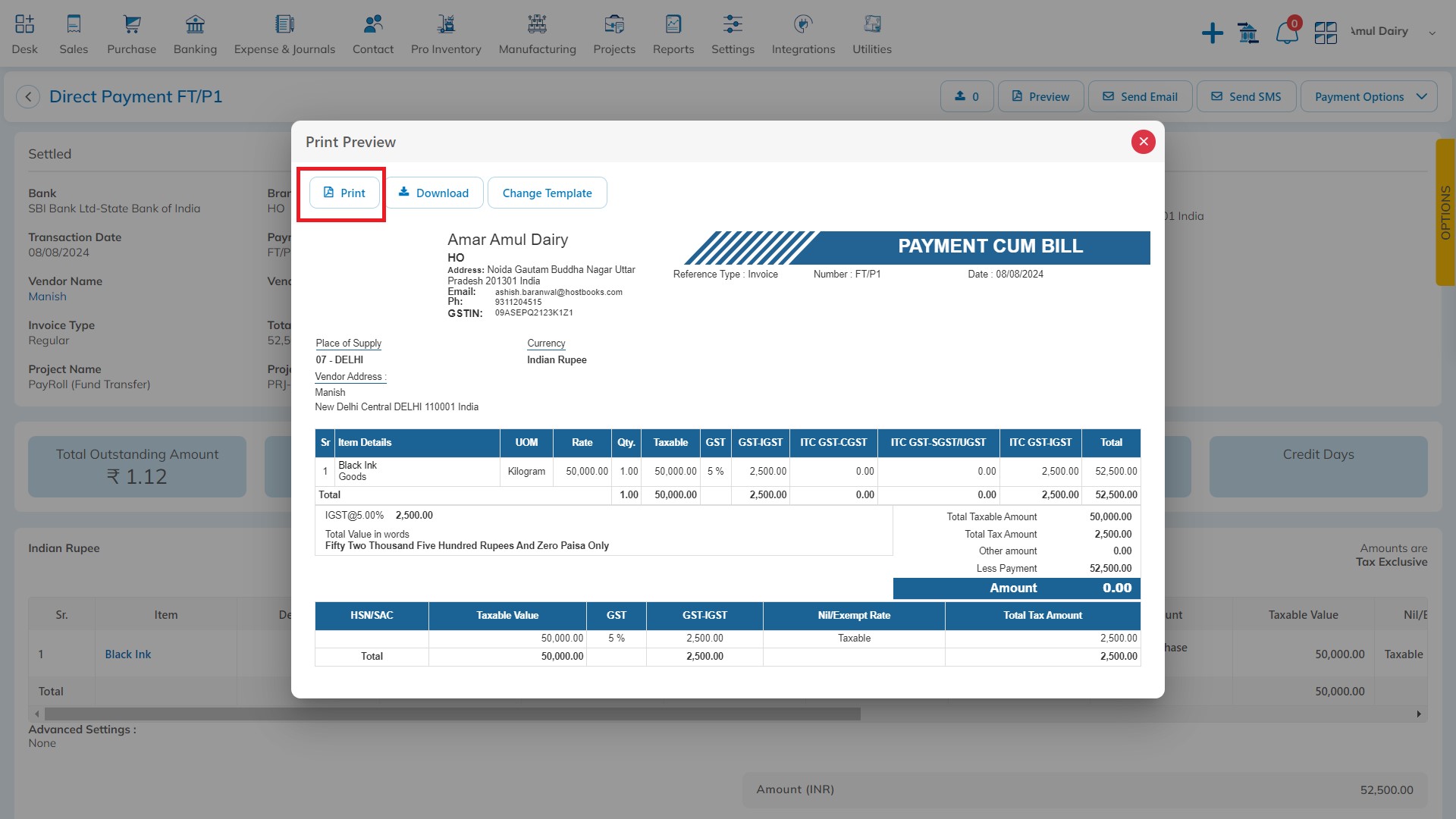1456x819 pixels.
Task: Open the Reports module icon
Action: pyautogui.click(x=673, y=24)
